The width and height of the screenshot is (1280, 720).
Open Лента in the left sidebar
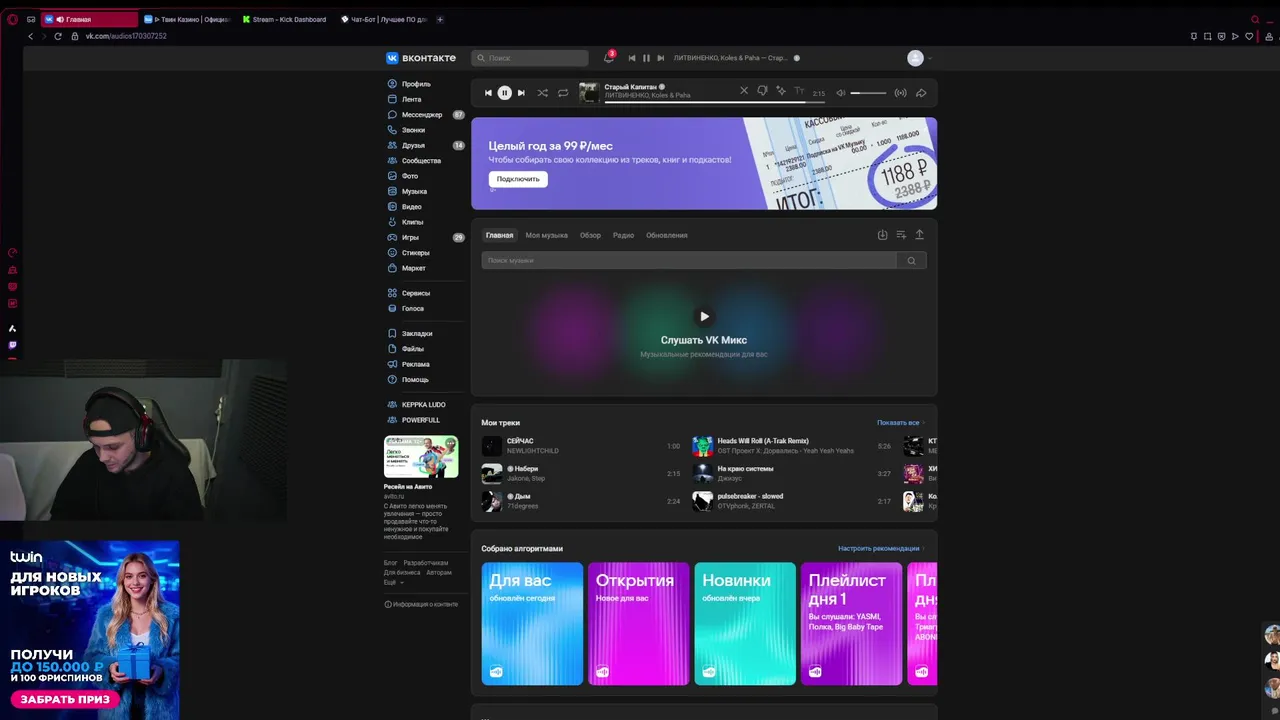pyautogui.click(x=411, y=99)
